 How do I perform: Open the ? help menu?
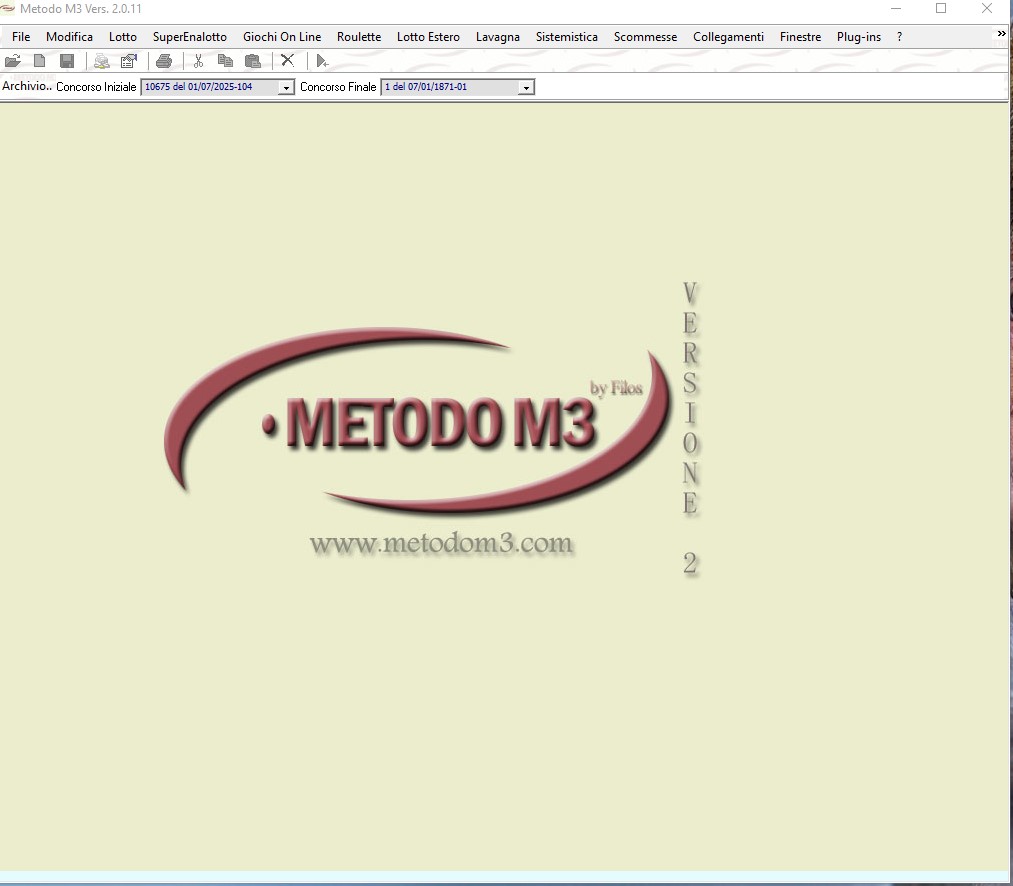point(899,37)
